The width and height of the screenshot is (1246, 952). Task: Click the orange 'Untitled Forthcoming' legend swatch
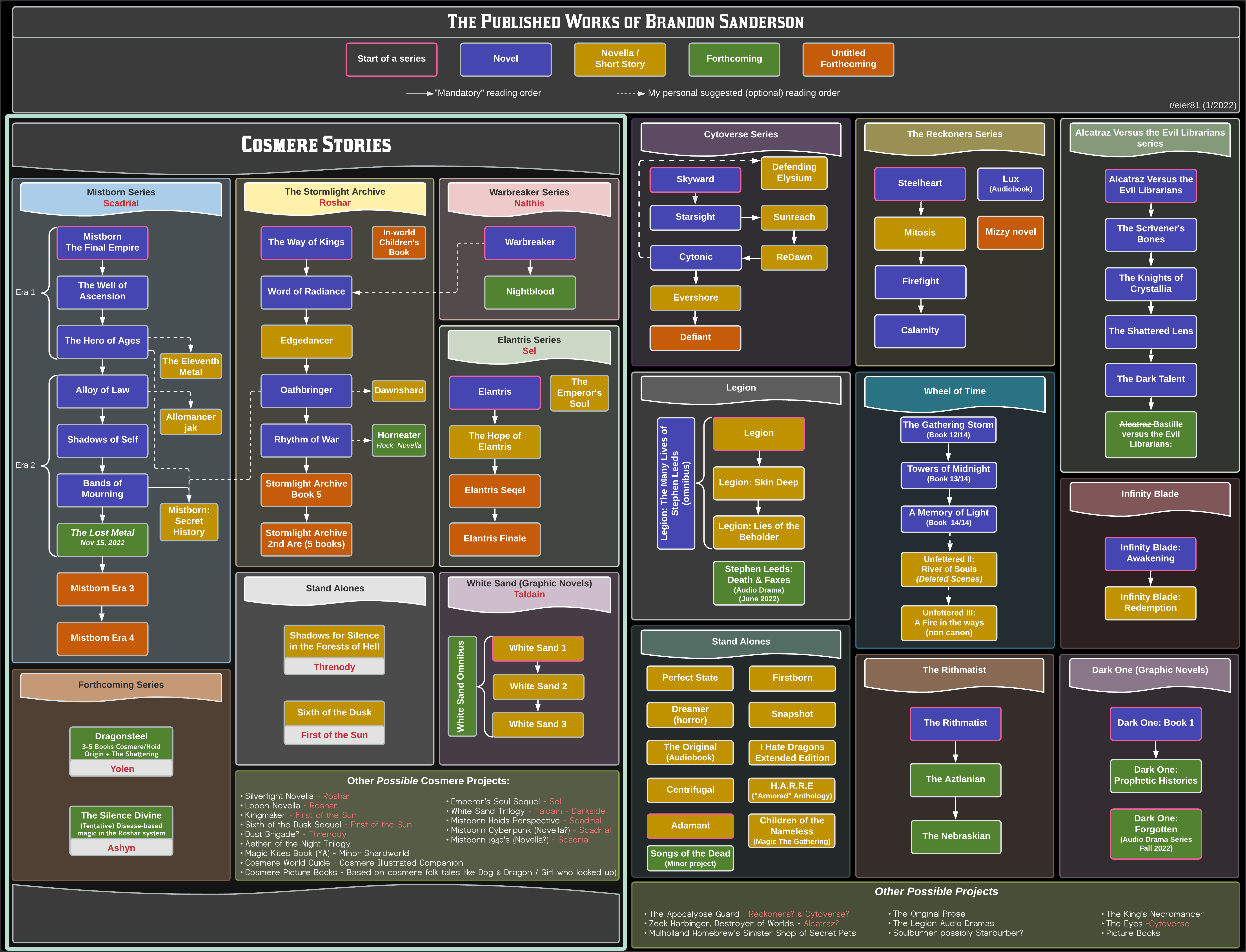coord(848,59)
